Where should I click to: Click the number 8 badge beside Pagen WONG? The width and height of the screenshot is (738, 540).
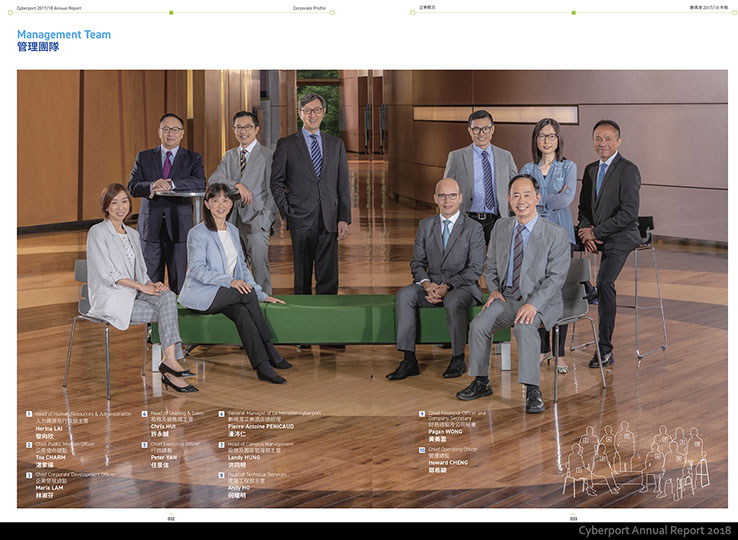[x=421, y=412]
